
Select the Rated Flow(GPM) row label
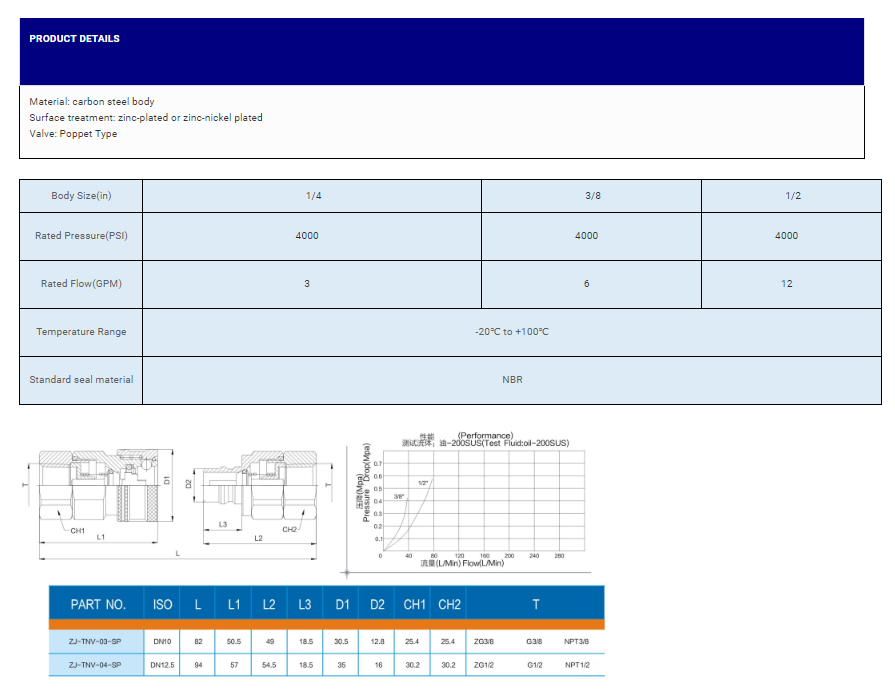tap(81, 284)
